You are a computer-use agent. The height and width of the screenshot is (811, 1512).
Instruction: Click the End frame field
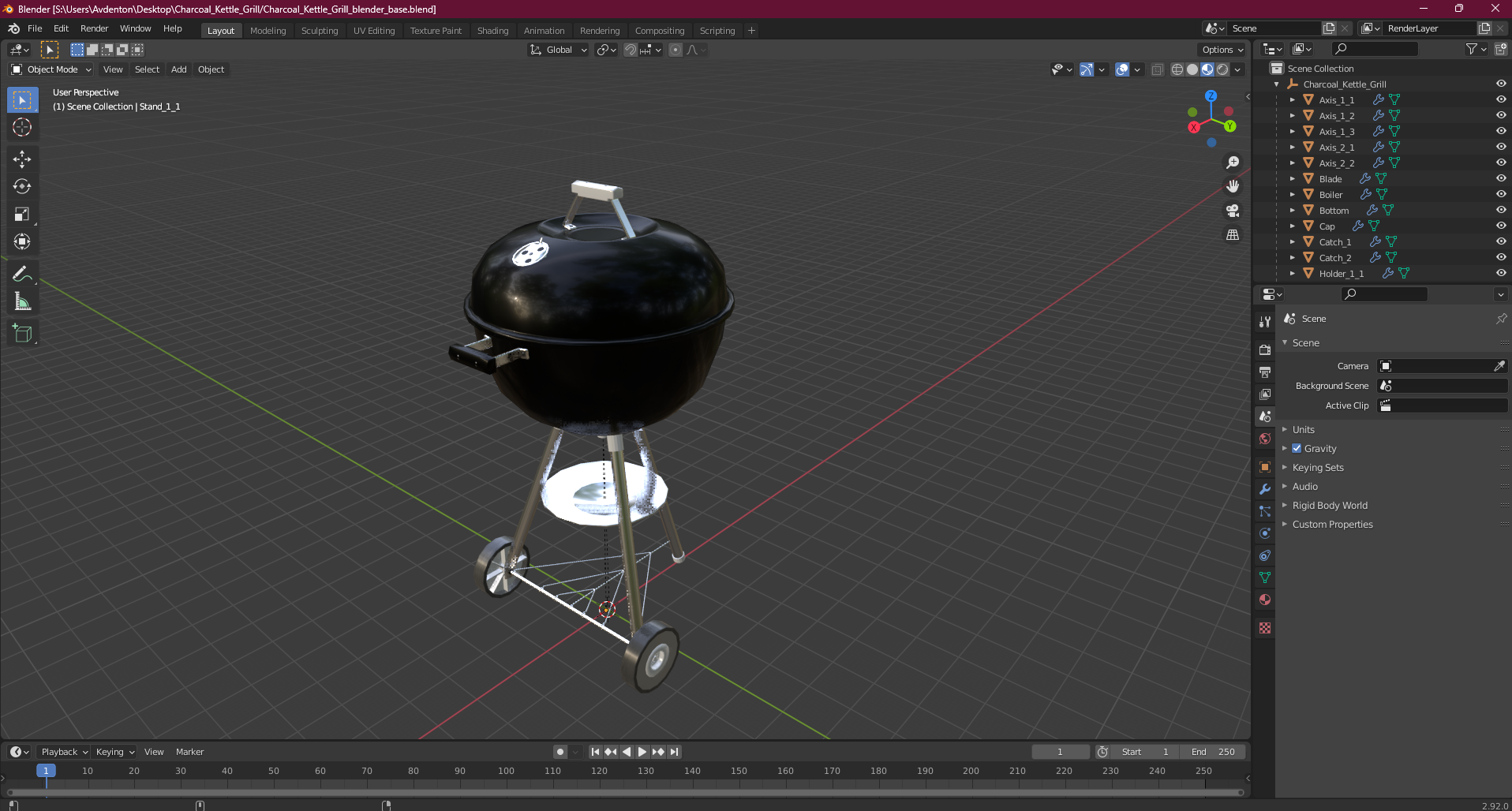coord(1214,752)
